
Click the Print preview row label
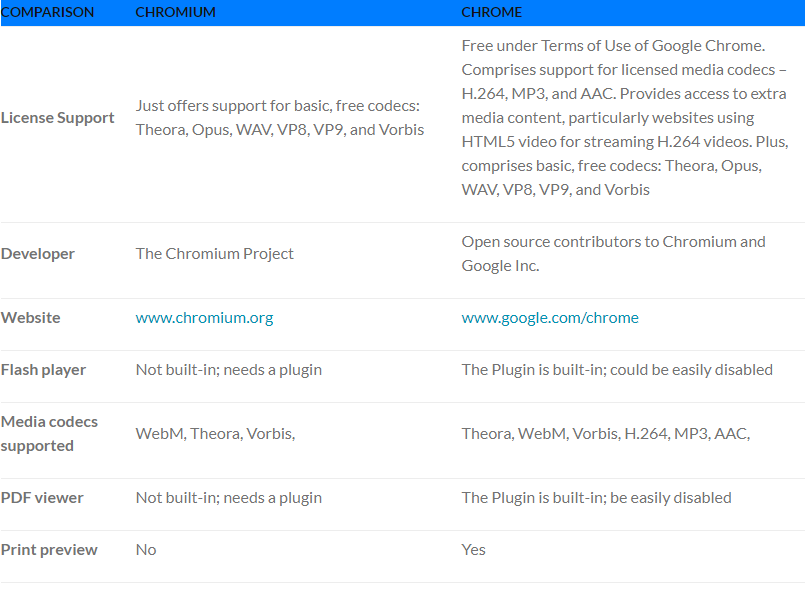pos(49,550)
